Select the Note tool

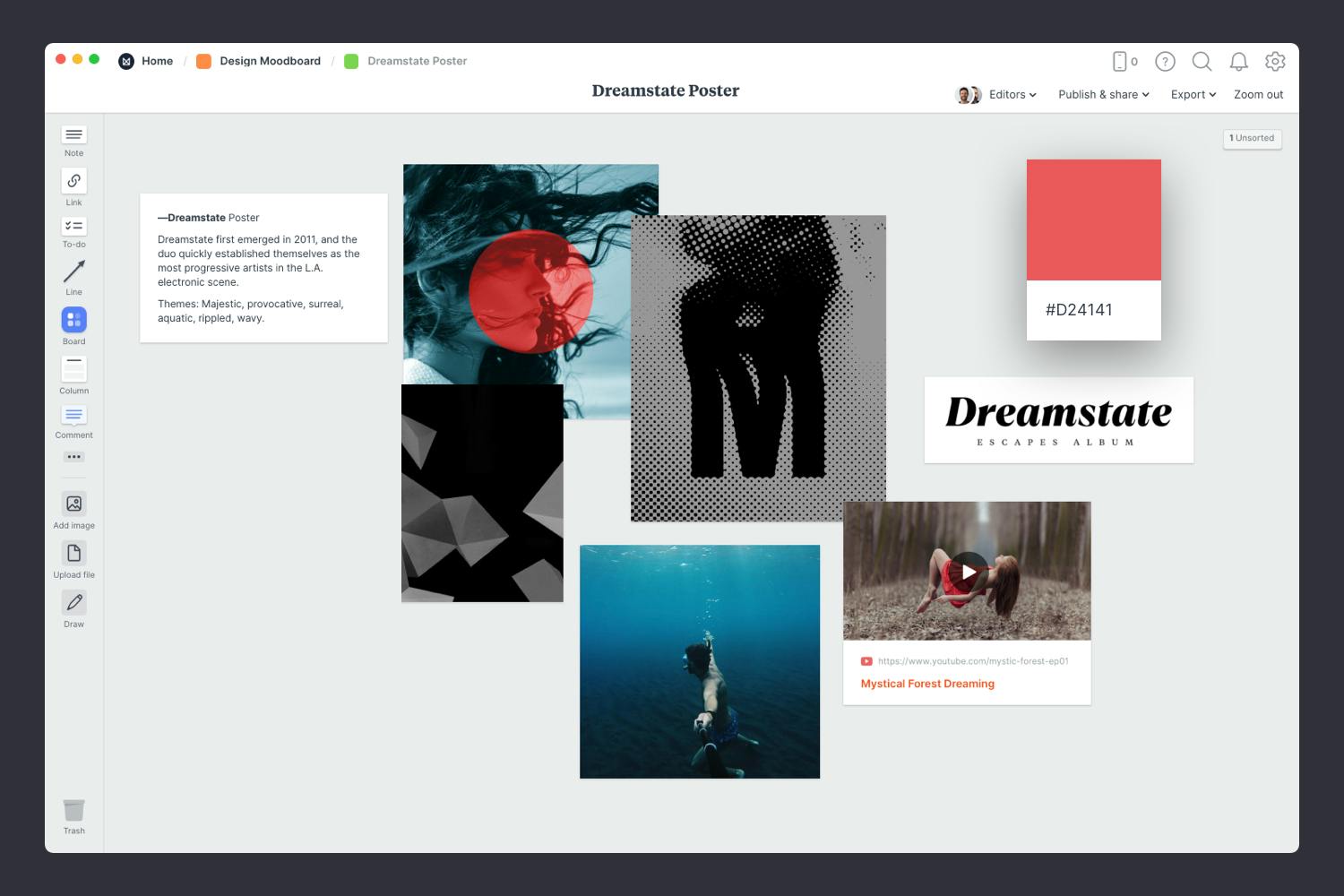pos(73,135)
